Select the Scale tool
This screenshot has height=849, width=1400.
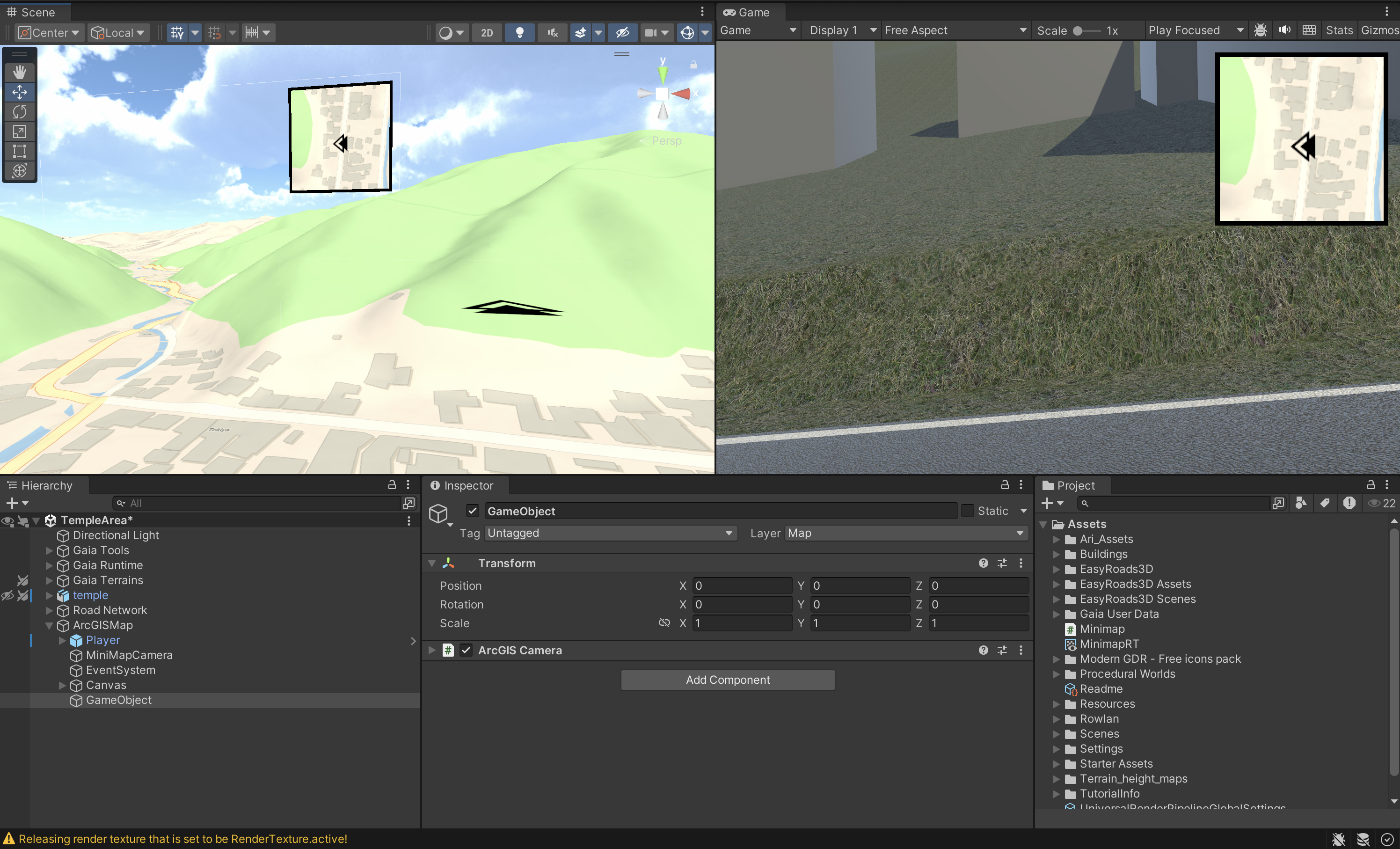(20, 132)
